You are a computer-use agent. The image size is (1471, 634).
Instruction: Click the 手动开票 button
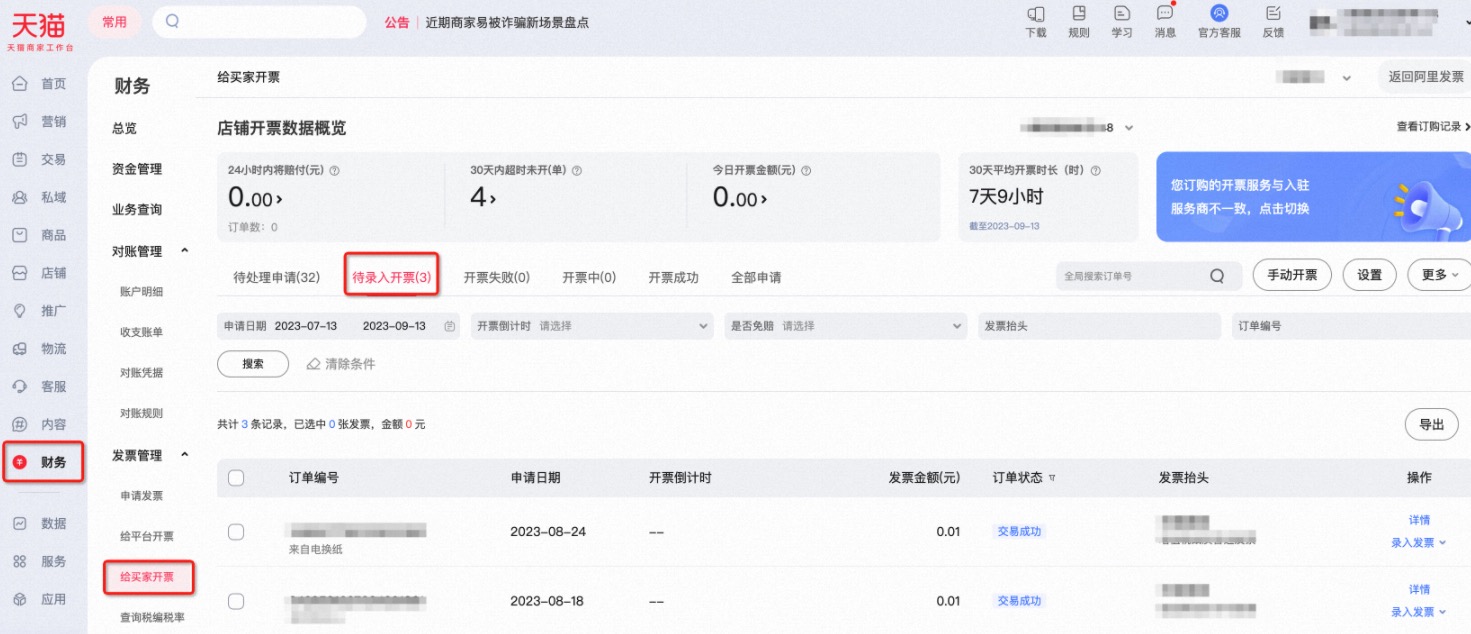point(1292,275)
